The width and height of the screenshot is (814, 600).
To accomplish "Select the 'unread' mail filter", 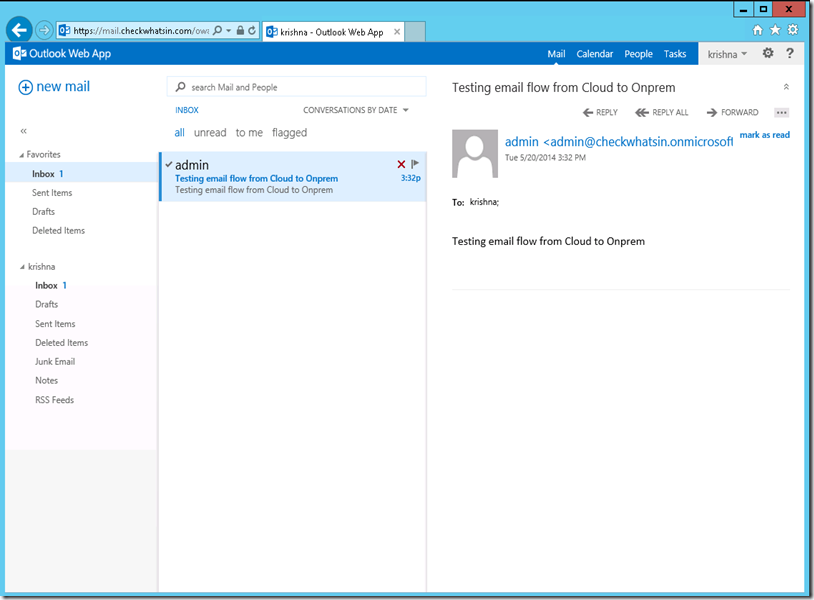I will pyautogui.click(x=210, y=133).
